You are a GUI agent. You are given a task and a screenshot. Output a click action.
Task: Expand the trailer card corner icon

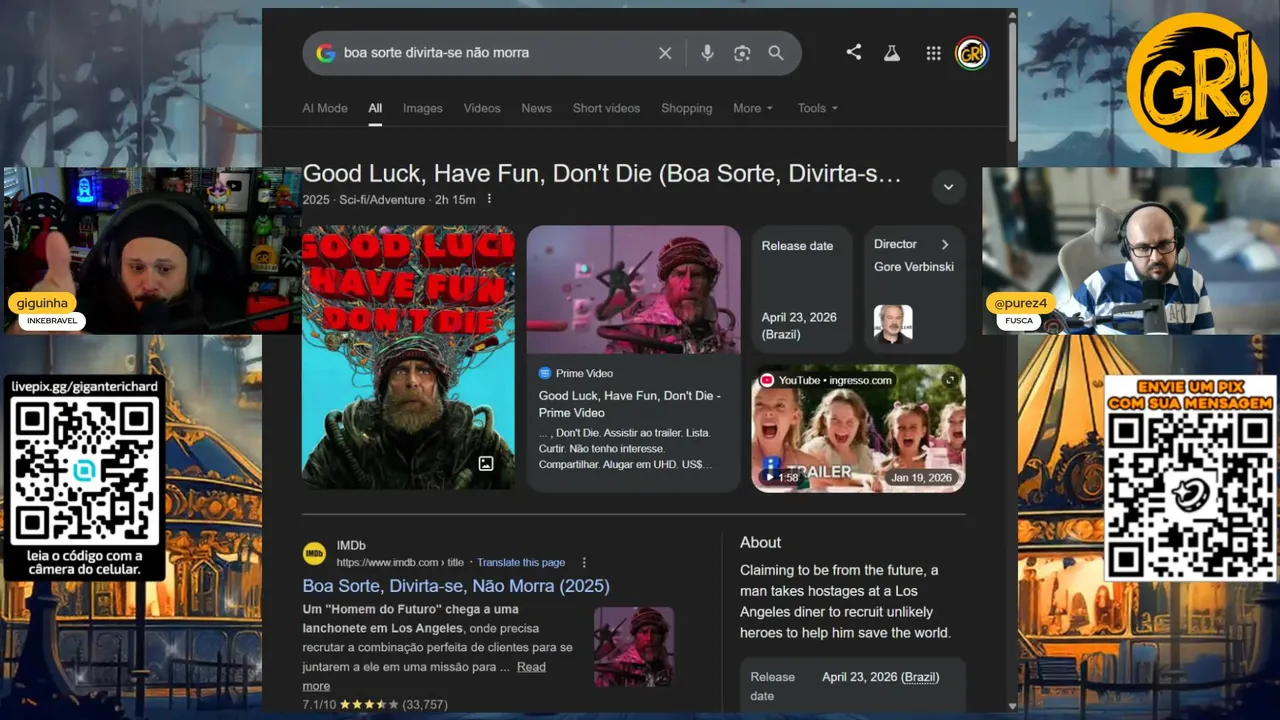[x=950, y=380]
